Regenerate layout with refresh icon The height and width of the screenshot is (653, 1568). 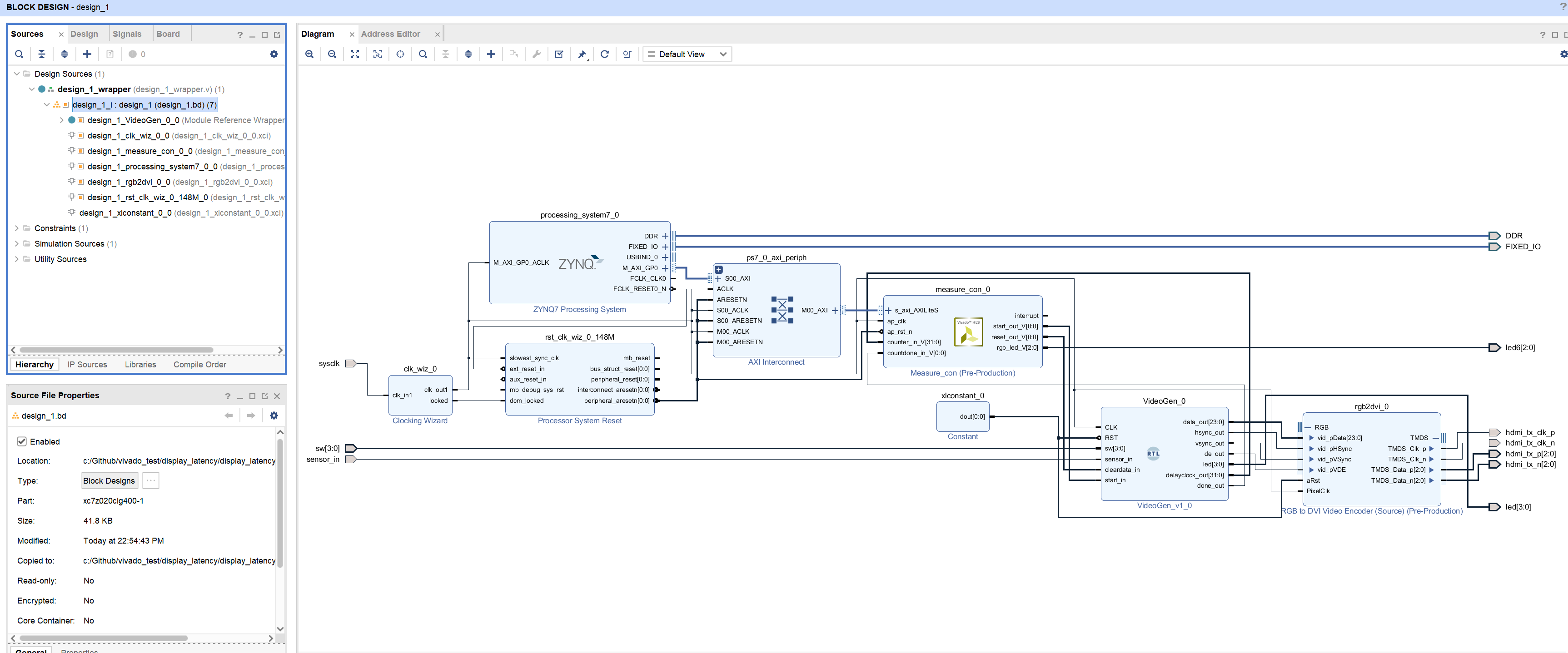604,54
